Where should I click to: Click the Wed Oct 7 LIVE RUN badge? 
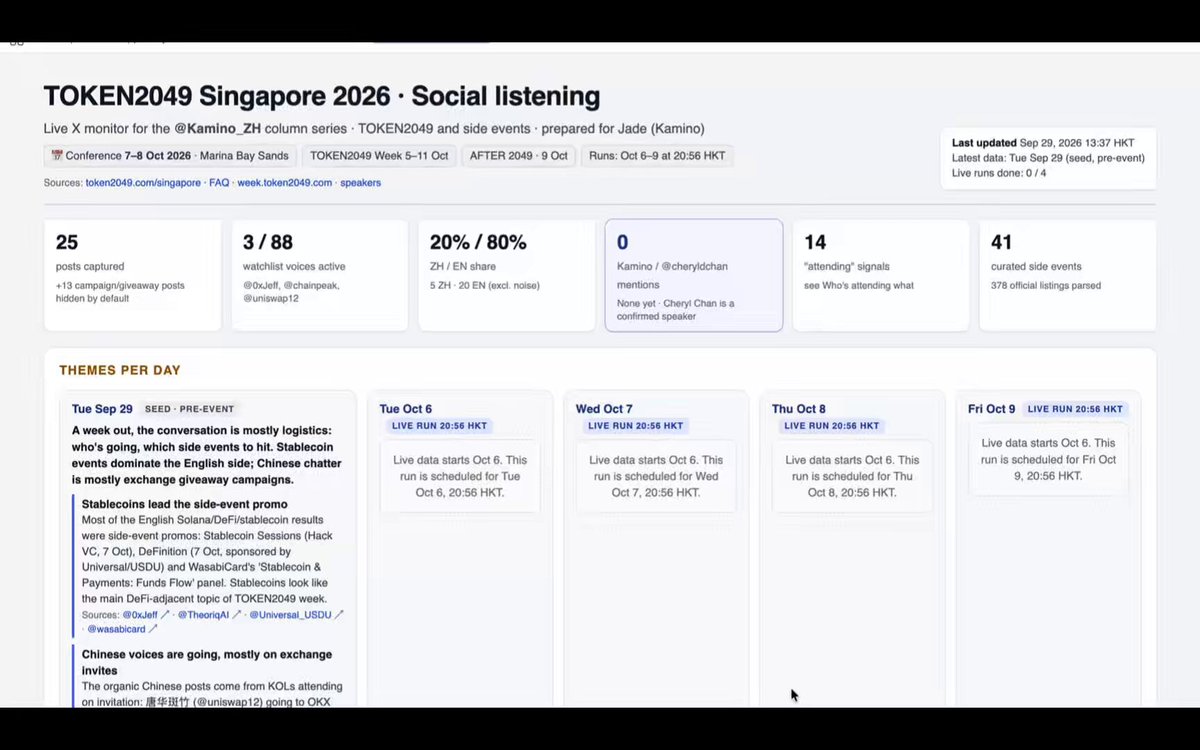coord(634,426)
